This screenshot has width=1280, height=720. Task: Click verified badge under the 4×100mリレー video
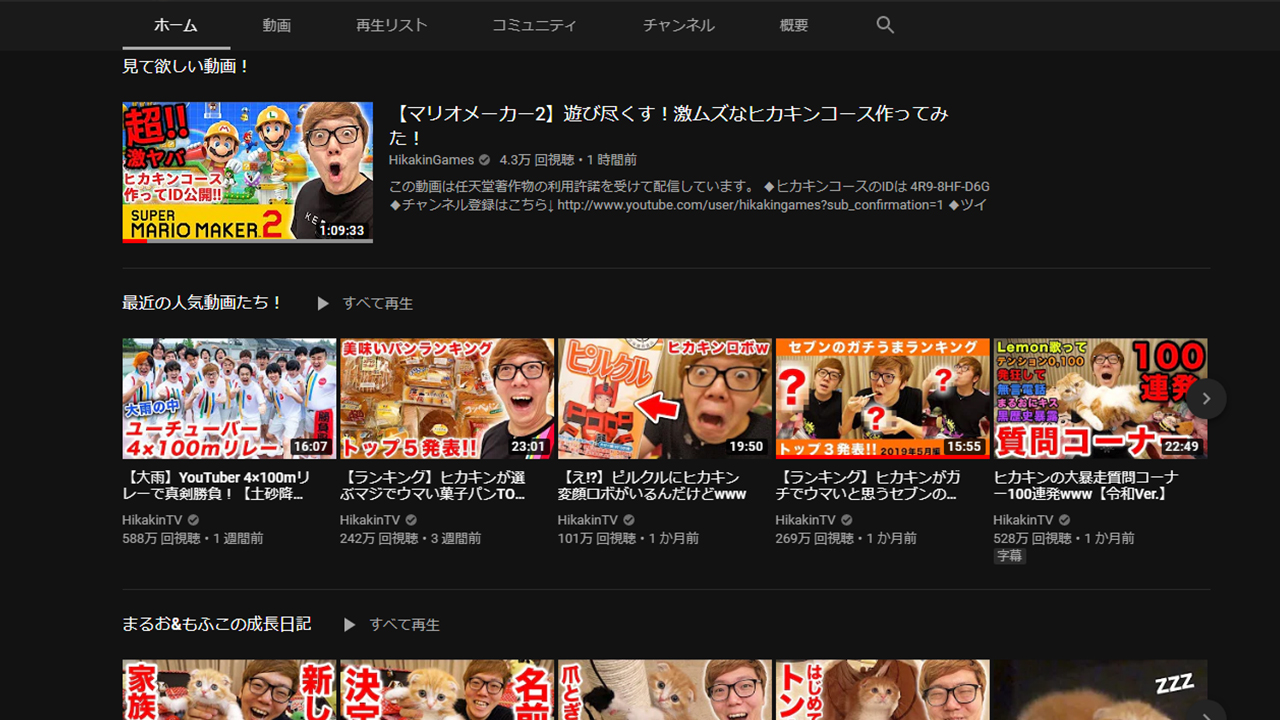click(x=193, y=520)
